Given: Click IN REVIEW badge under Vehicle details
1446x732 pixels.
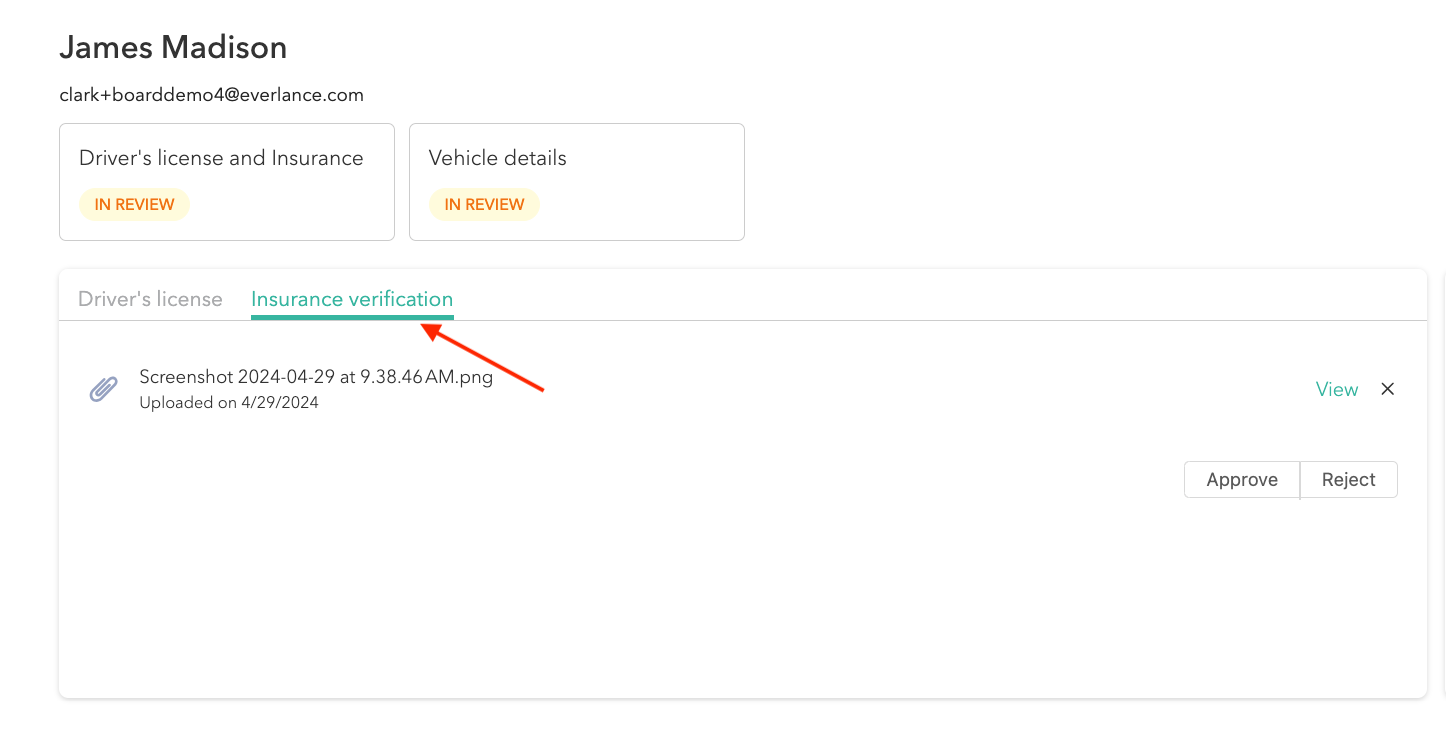Looking at the screenshot, I should click(484, 204).
